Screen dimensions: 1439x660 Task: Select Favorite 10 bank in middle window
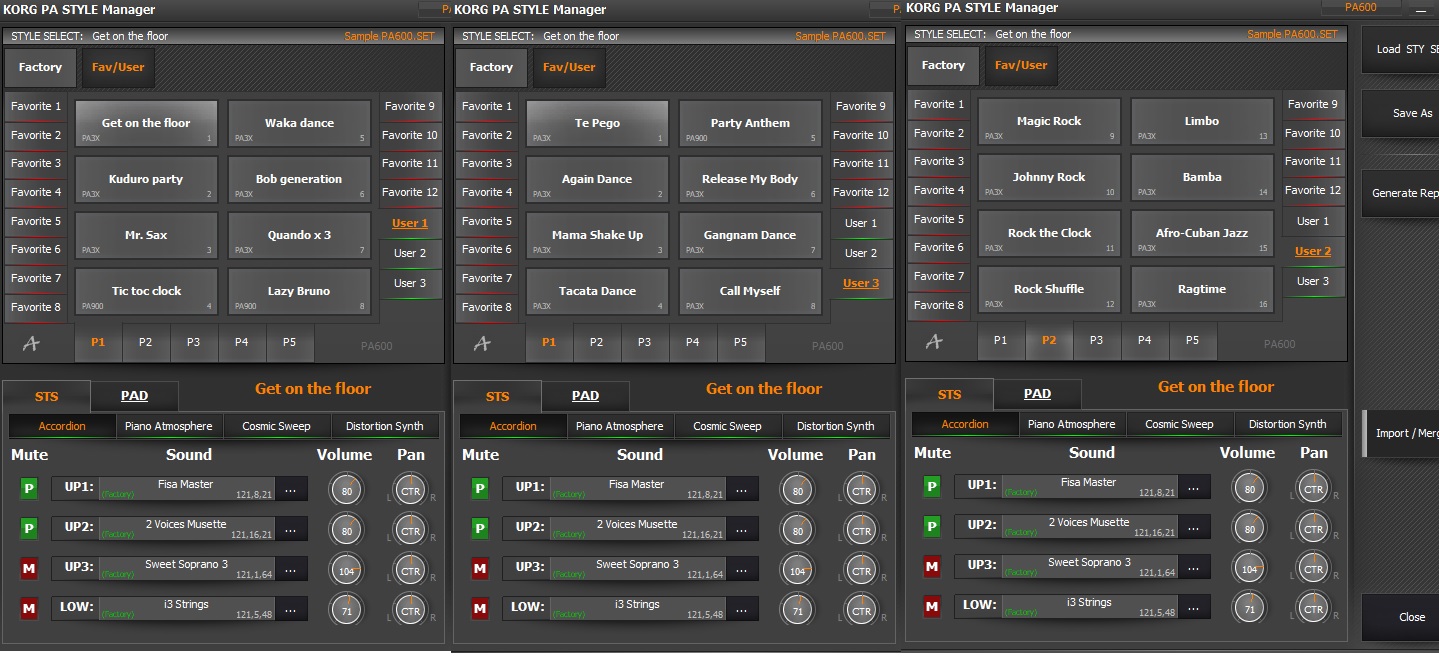coord(860,136)
